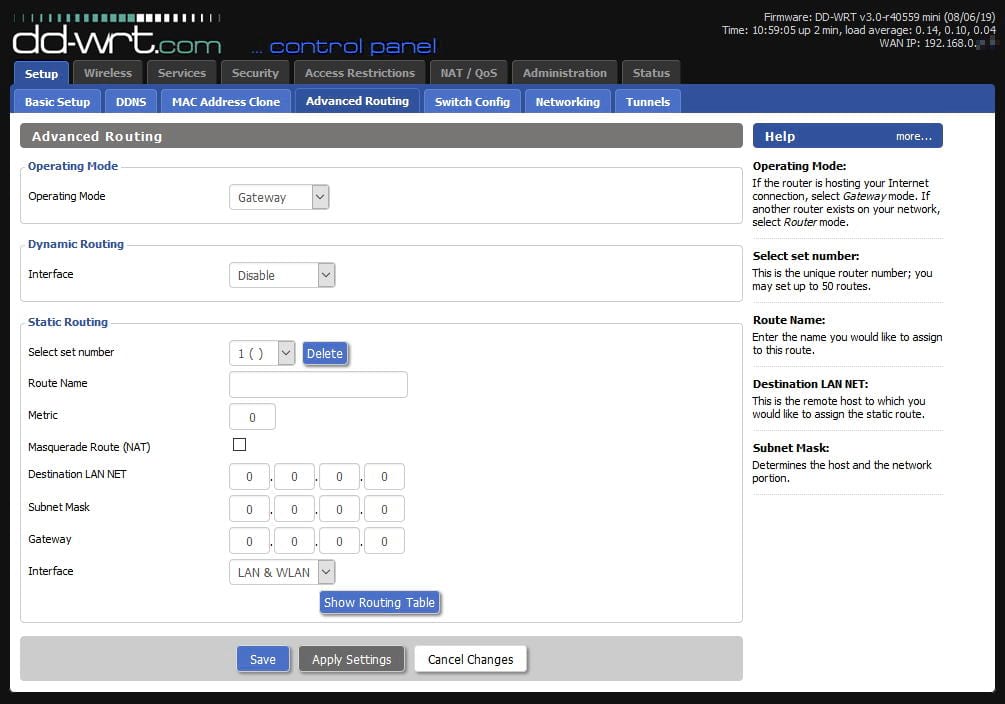
Task: Select the Advanced Routing sub-tab
Action: 357,101
